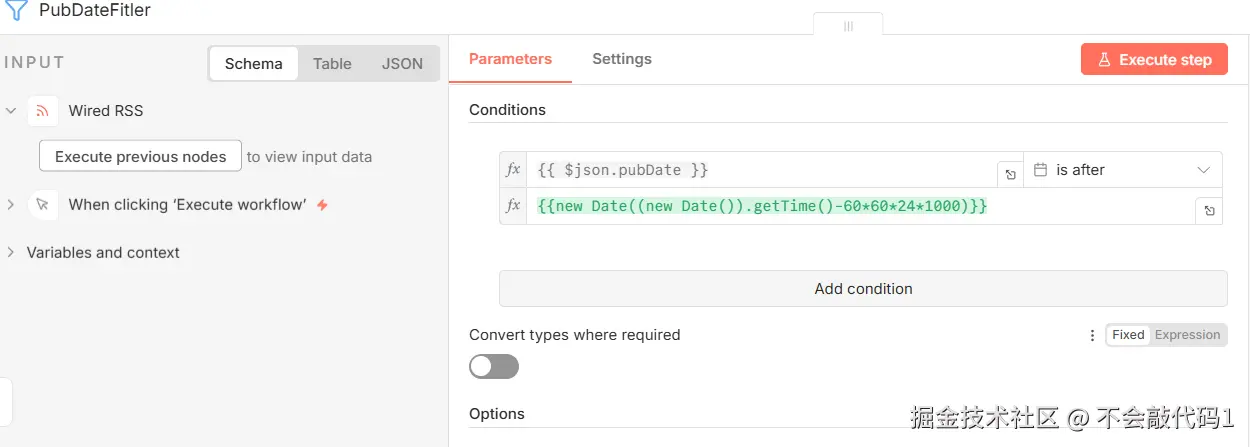Image resolution: width=1250 pixels, height=447 pixels.
Task: Click the new Date expression input field
Action: (x=861, y=206)
